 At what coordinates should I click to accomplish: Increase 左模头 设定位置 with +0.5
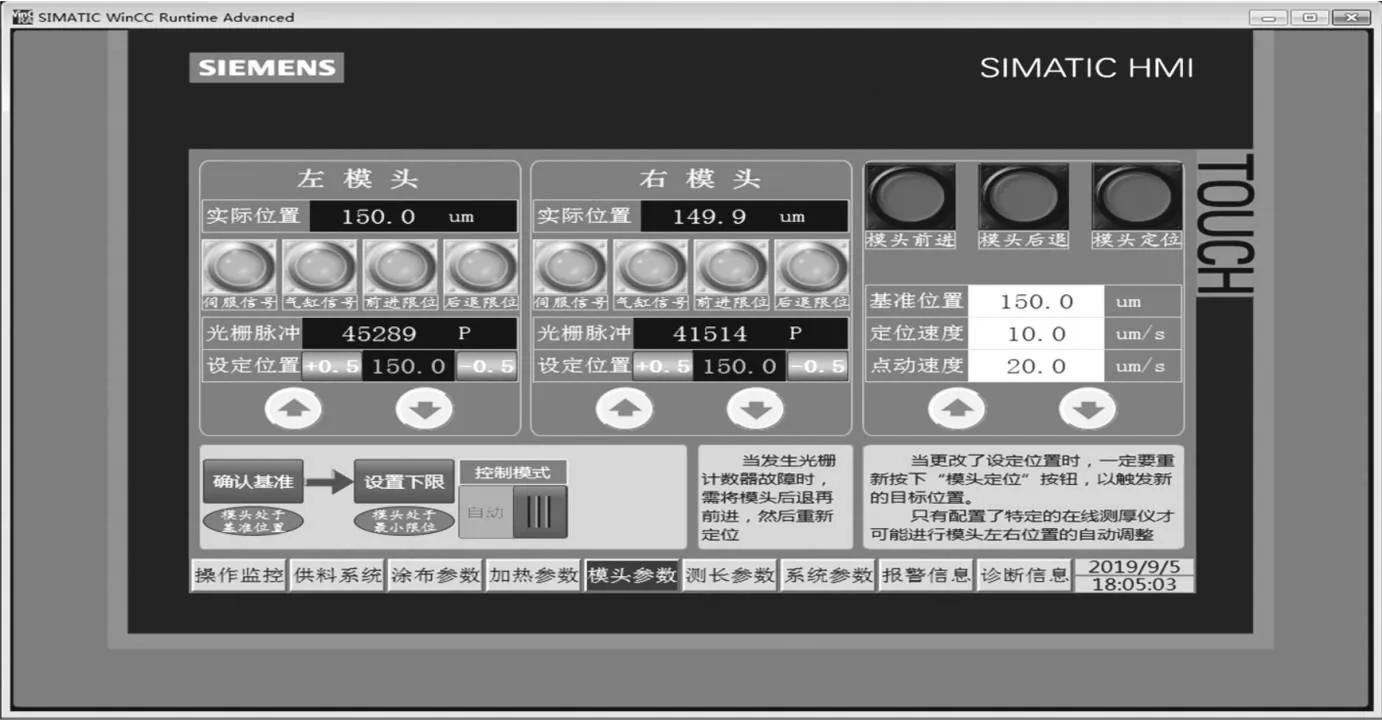coord(331,366)
